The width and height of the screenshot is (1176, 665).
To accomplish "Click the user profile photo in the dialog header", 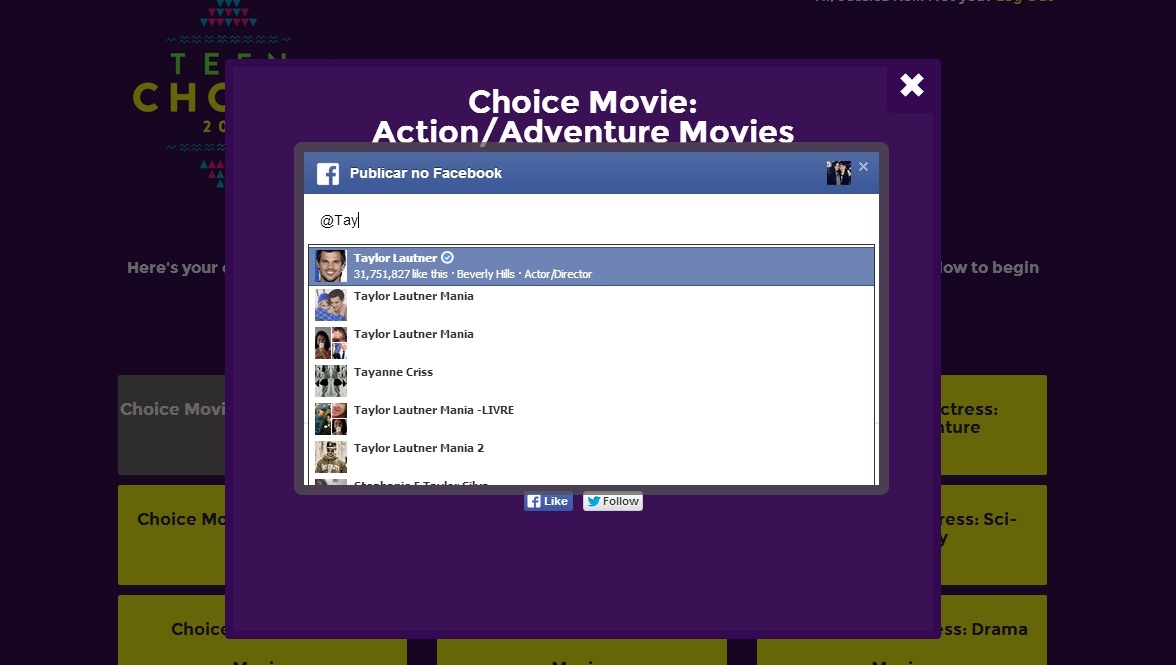I will (x=838, y=172).
